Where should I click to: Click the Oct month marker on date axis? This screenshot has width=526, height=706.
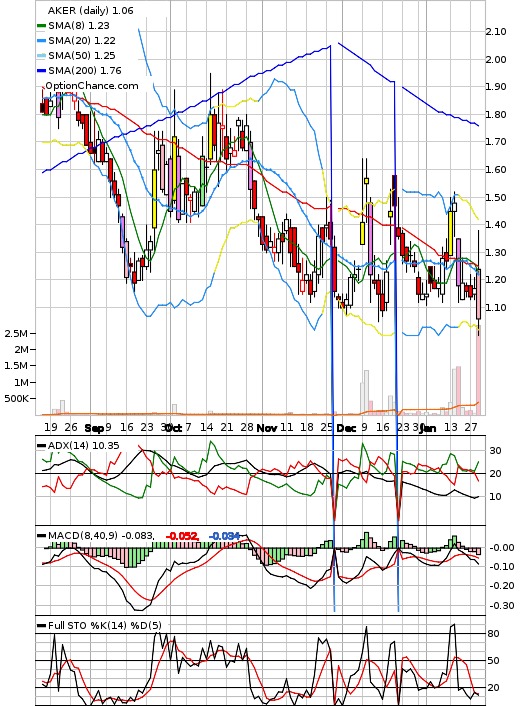[x=173, y=428]
